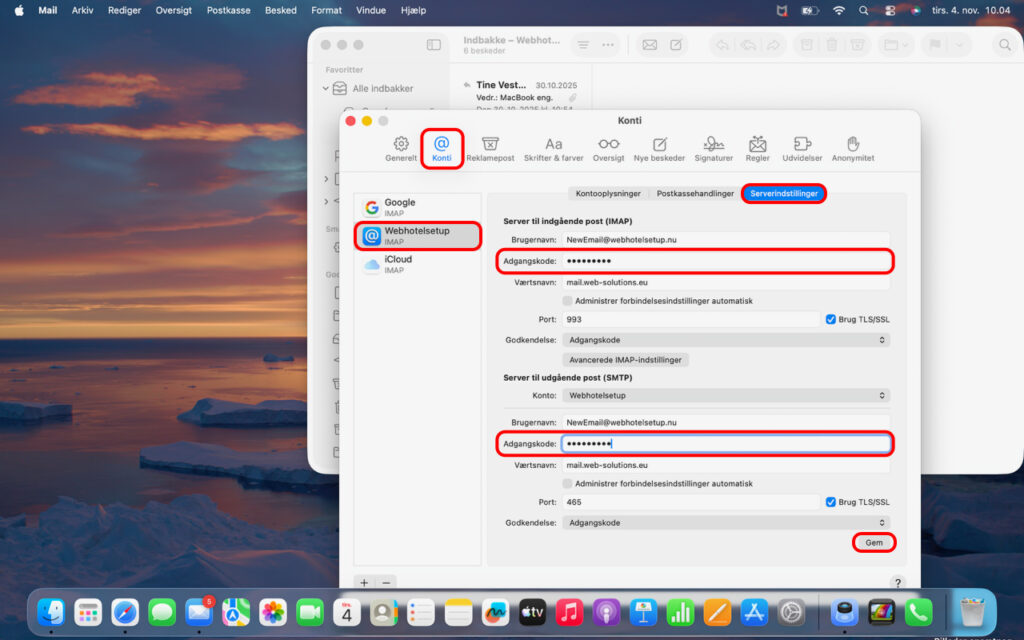Click the add account plus button
Screen dimensions: 1024x640
(364, 582)
